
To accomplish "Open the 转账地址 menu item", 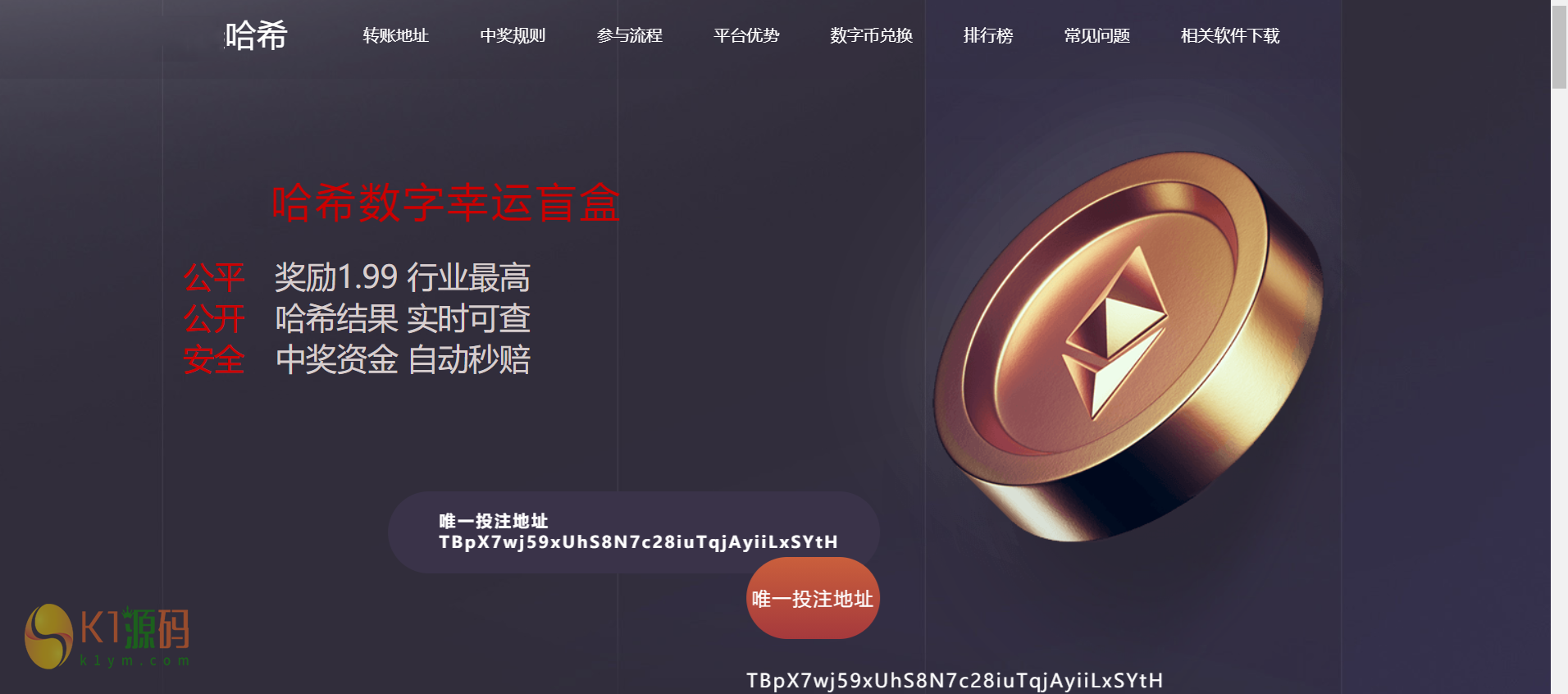I will 395,35.
